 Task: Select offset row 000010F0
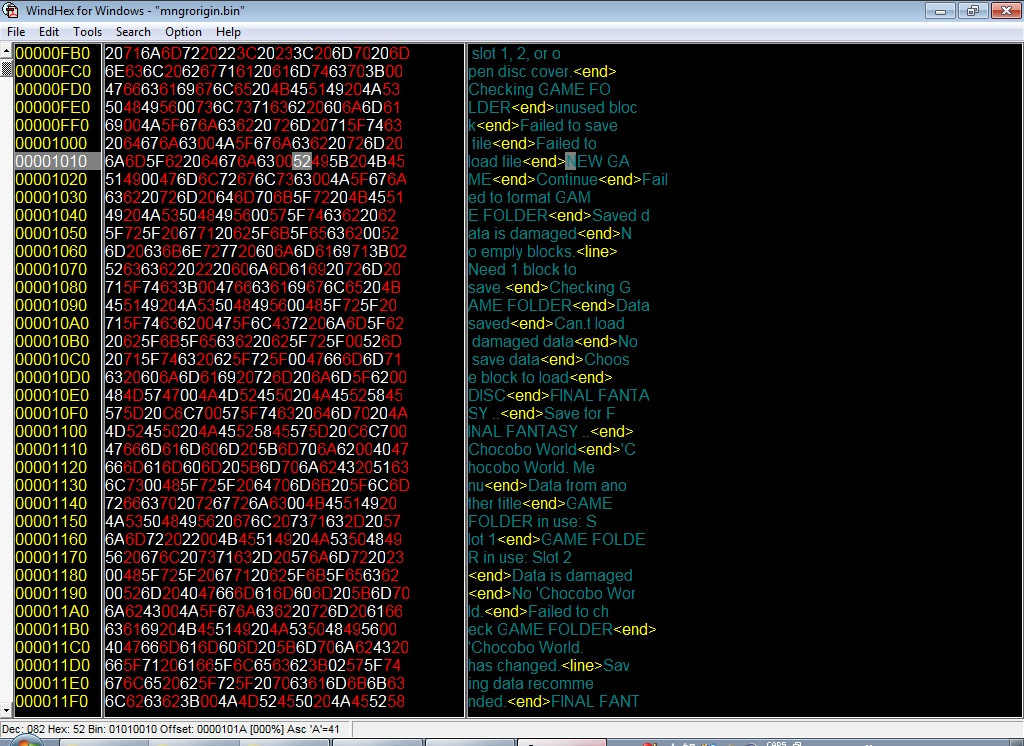[52, 414]
